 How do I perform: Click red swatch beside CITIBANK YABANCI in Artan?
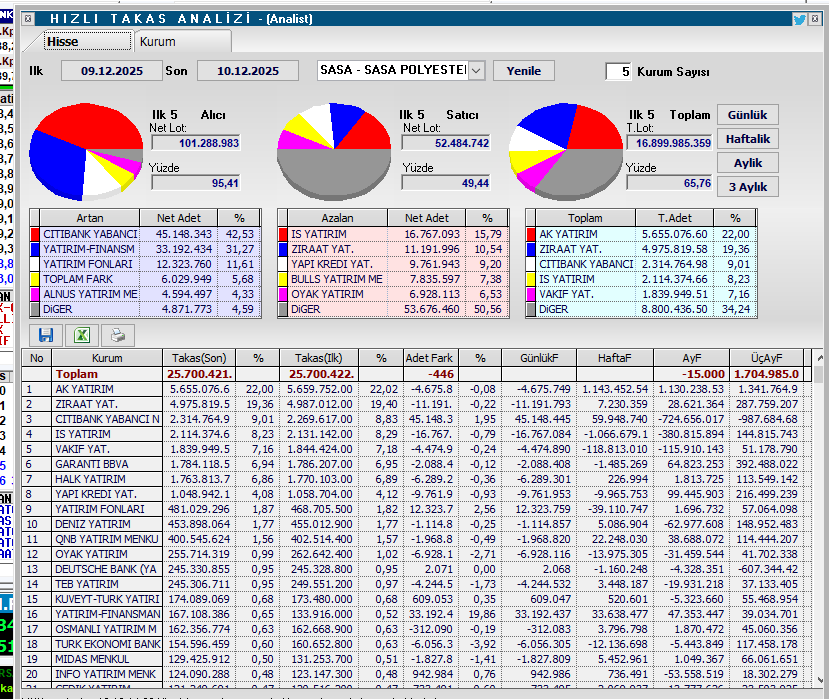pyautogui.click(x=36, y=233)
